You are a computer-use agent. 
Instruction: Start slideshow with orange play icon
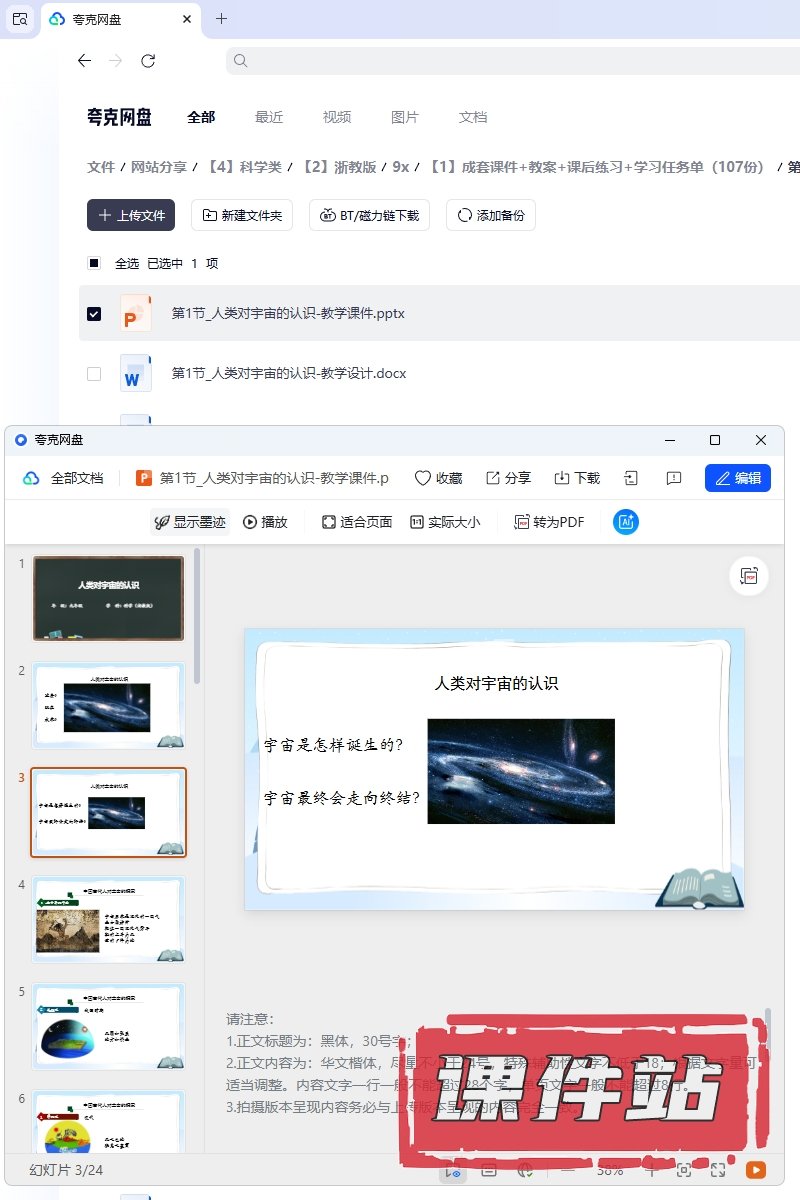[x=756, y=1169]
